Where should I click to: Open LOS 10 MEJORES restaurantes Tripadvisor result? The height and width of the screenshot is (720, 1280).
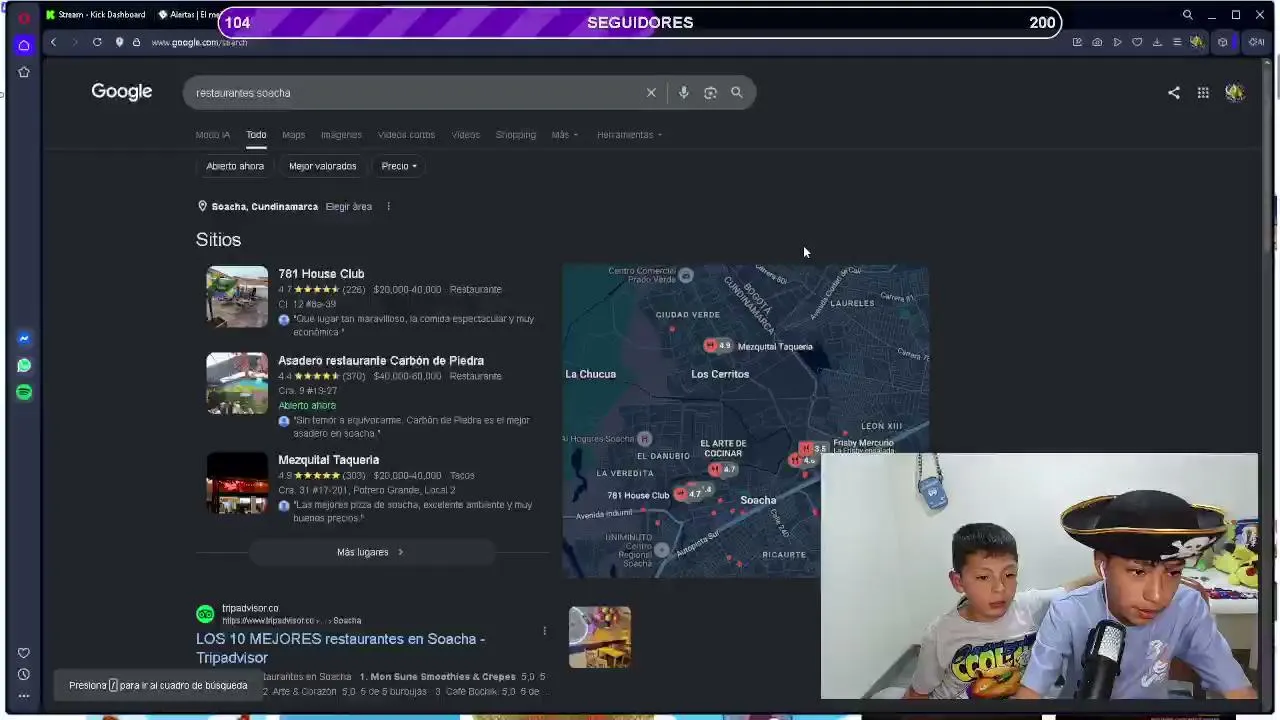pyautogui.click(x=340, y=648)
